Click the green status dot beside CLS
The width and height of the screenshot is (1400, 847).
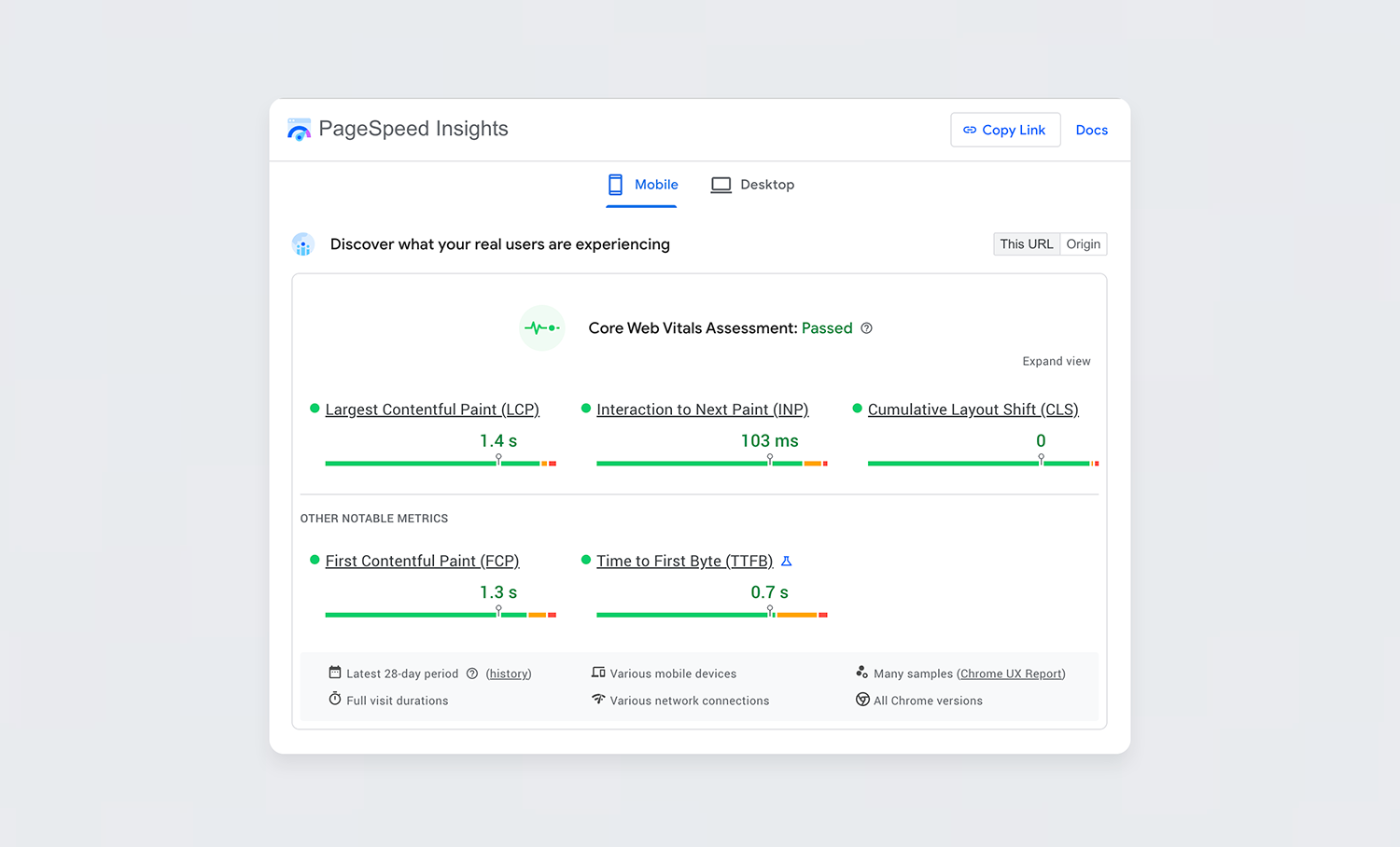point(858,409)
